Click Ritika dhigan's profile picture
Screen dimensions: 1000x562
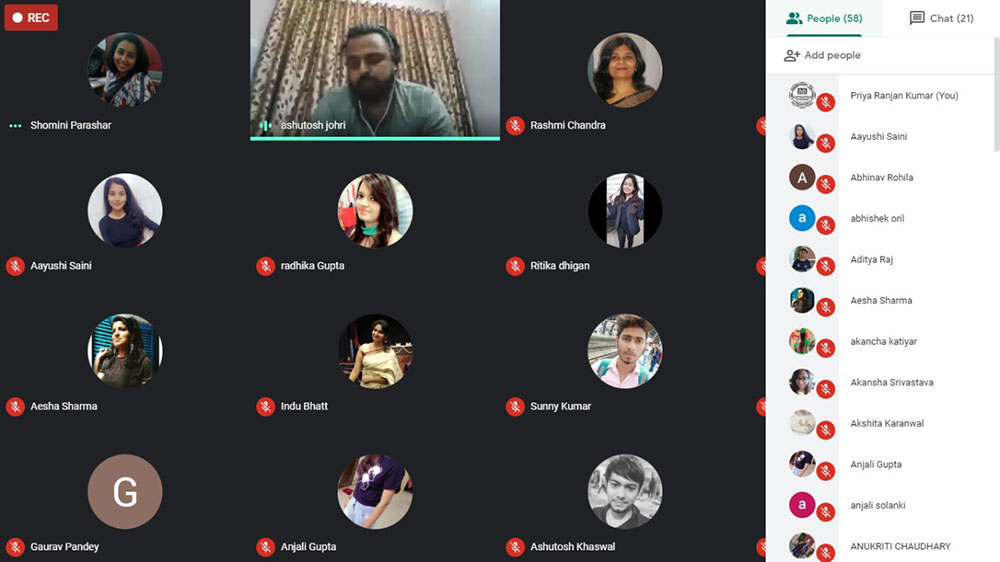[x=625, y=211]
